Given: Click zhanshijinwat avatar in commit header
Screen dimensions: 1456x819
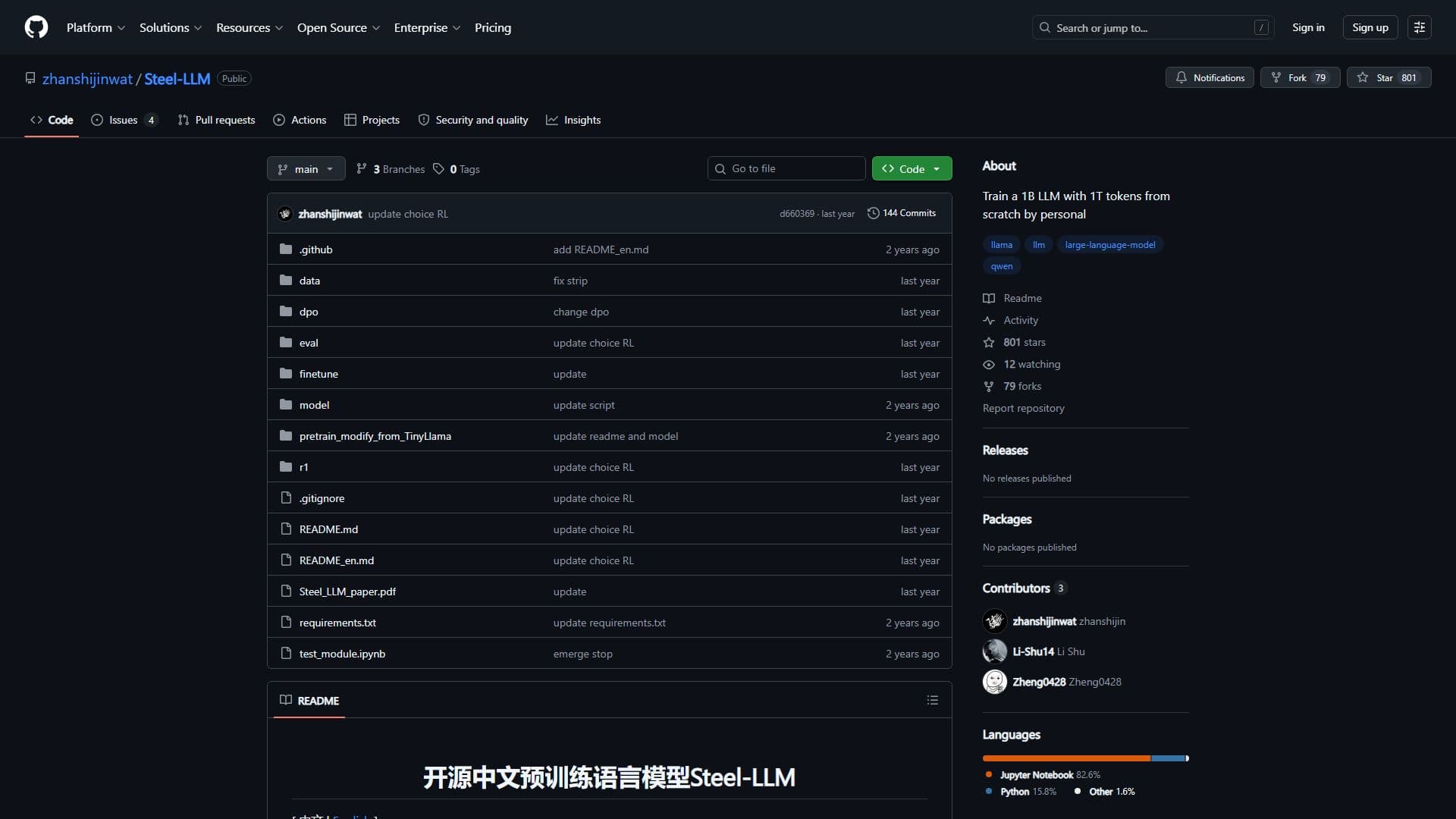Looking at the screenshot, I should (285, 214).
